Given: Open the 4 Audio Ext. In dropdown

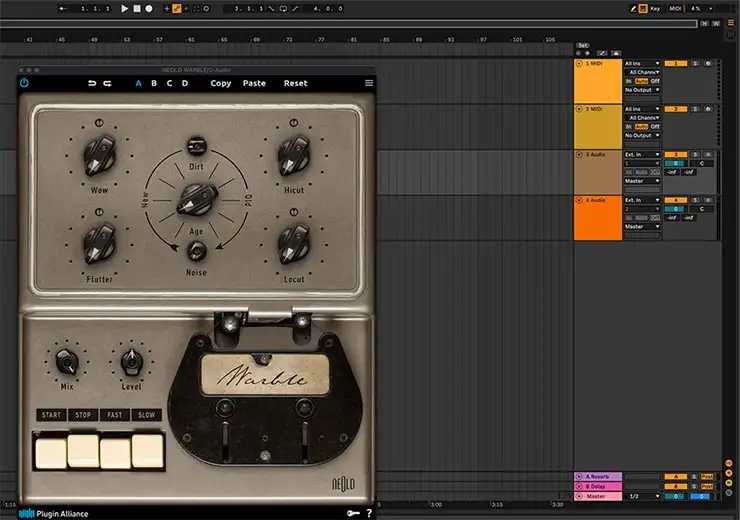Looking at the screenshot, I should coord(642,200).
